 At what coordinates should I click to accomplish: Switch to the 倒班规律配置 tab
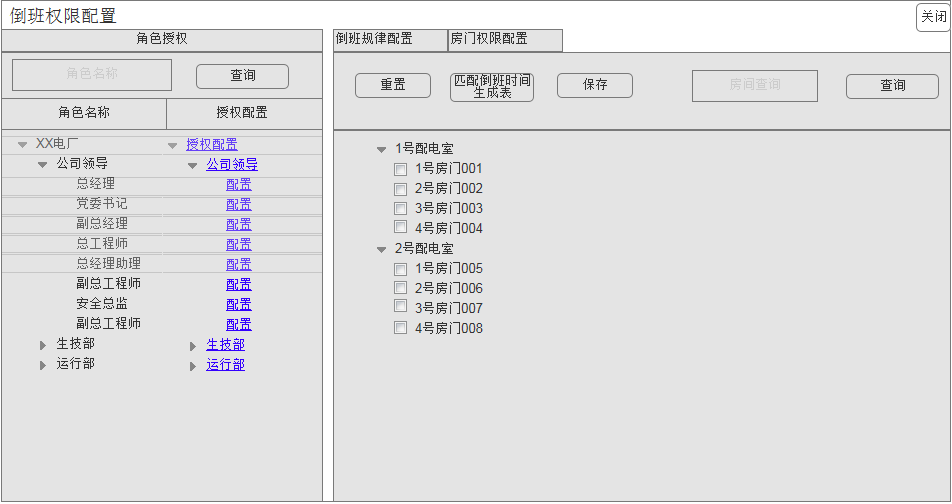[389, 40]
